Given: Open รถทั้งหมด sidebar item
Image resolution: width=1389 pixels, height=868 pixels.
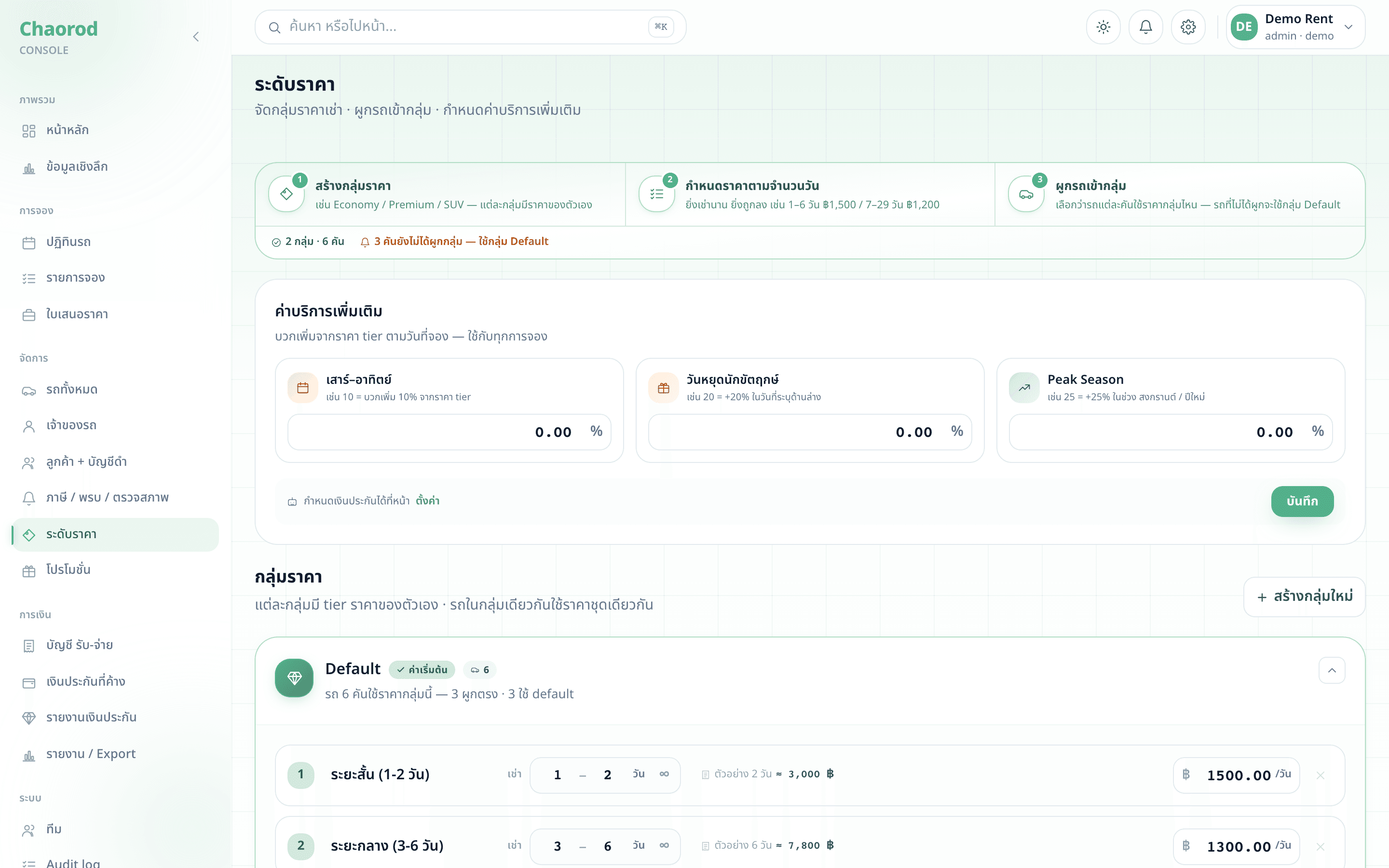Looking at the screenshot, I should 115,390.
